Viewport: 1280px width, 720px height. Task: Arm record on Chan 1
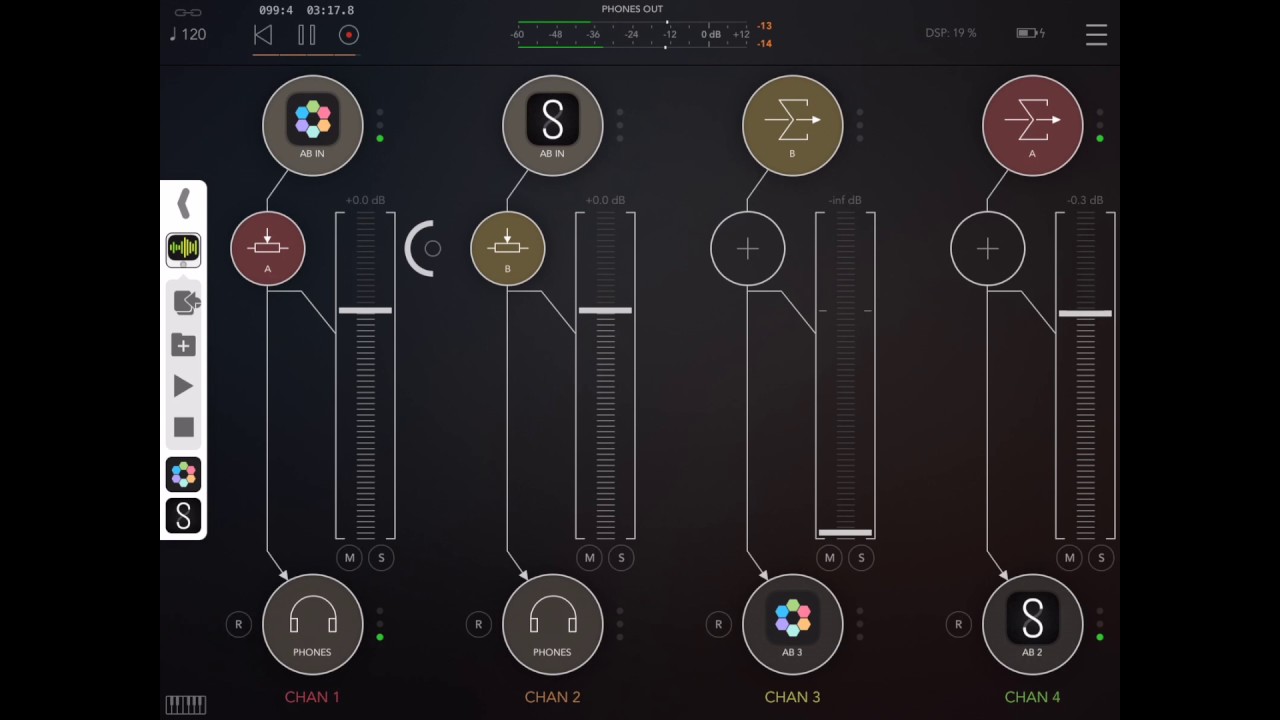(x=238, y=624)
